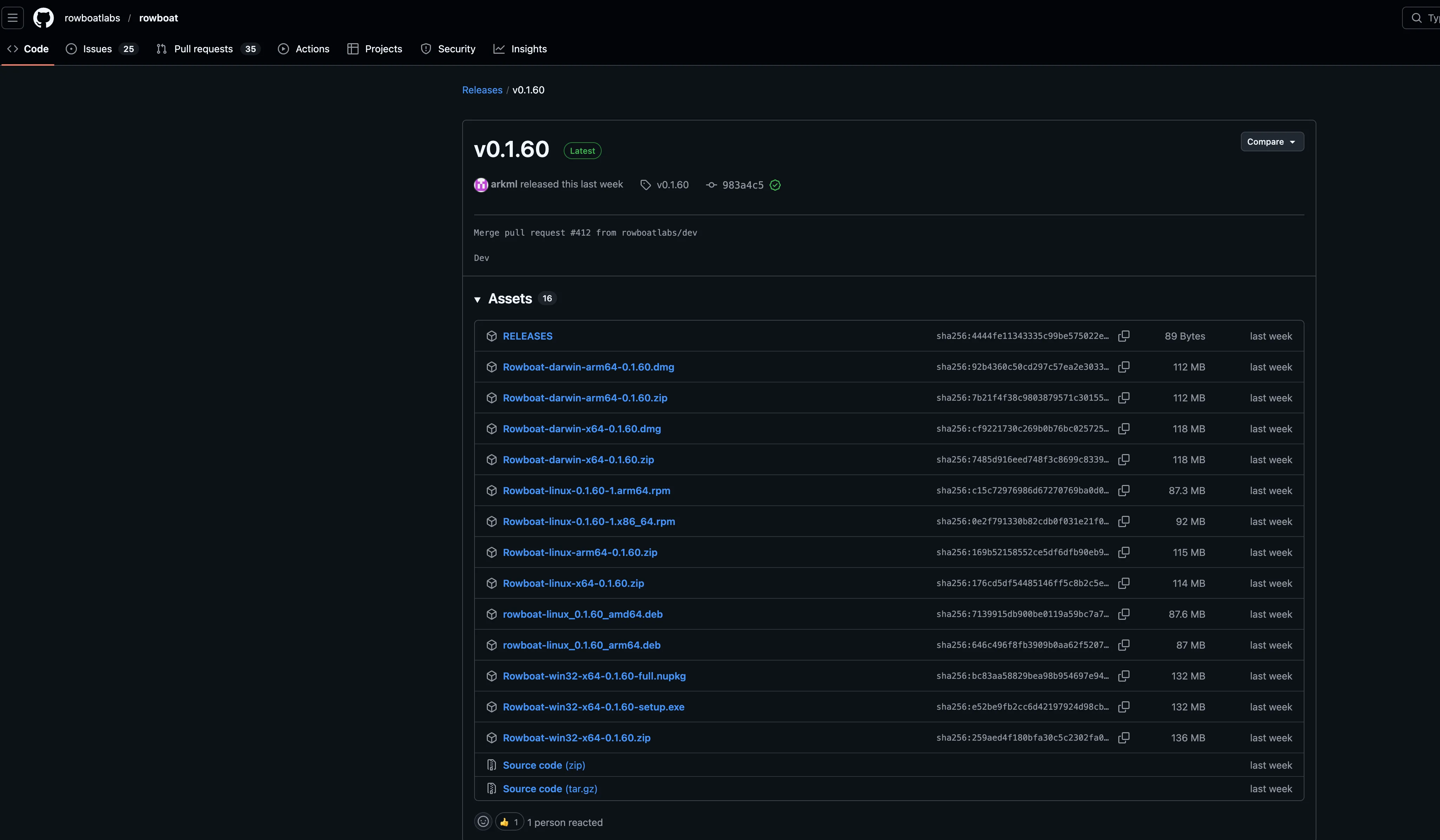Click the GitHub logo icon
1440x840 pixels.
pyautogui.click(x=44, y=18)
